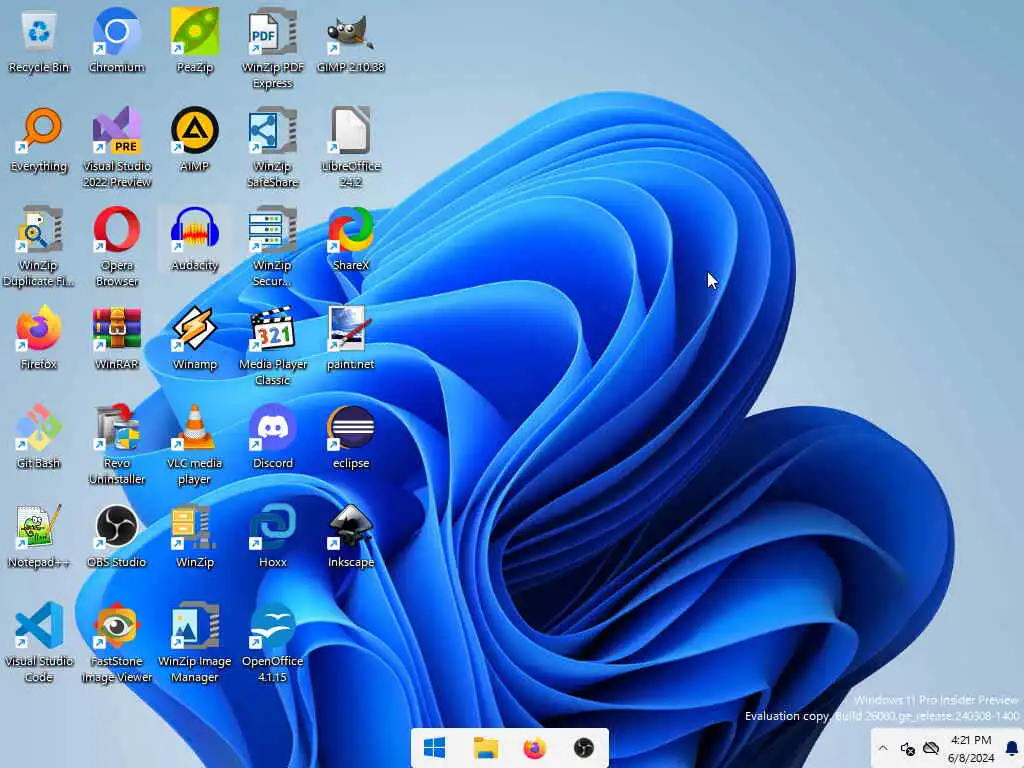Select the eclipse desktop shortcut
The image size is (1024, 768).
pos(351,437)
